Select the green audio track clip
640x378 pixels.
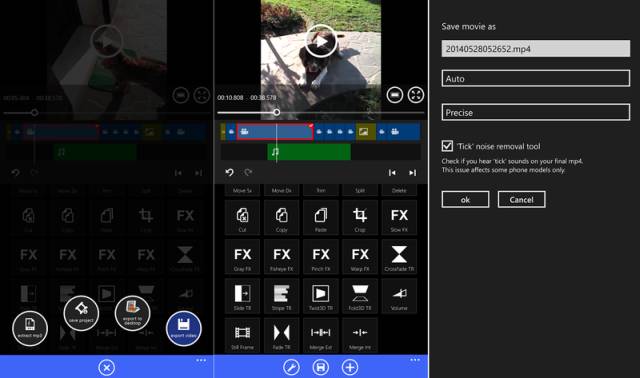(x=309, y=152)
